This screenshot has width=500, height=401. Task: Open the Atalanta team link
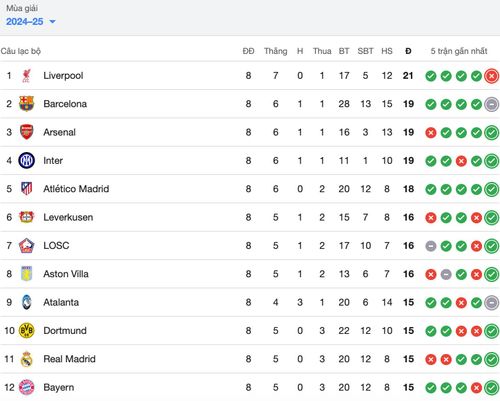point(61,302)
